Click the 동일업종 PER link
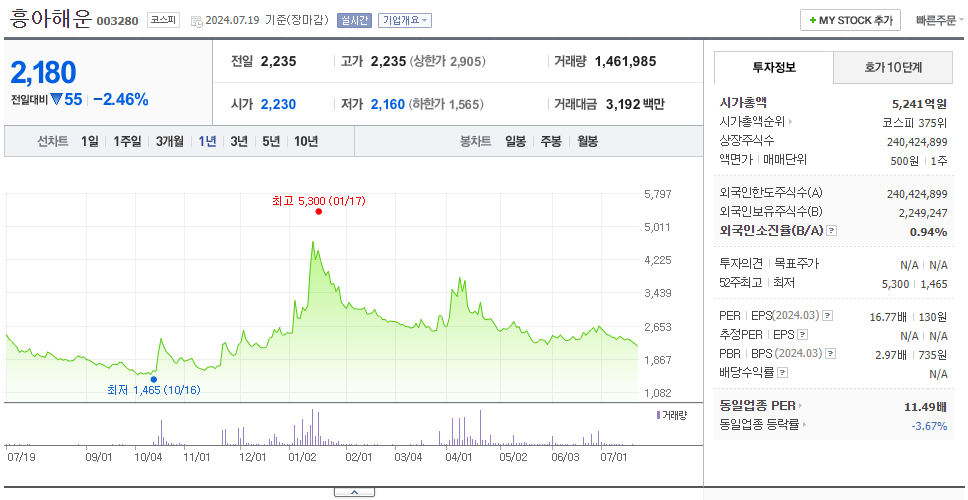 (757, 406)
